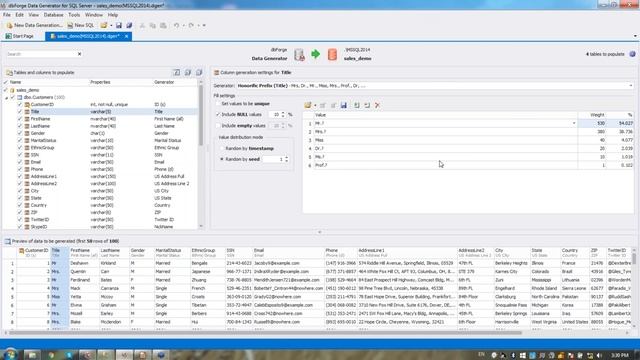Click the save icon above the Value grid

(x=344, y=105)
